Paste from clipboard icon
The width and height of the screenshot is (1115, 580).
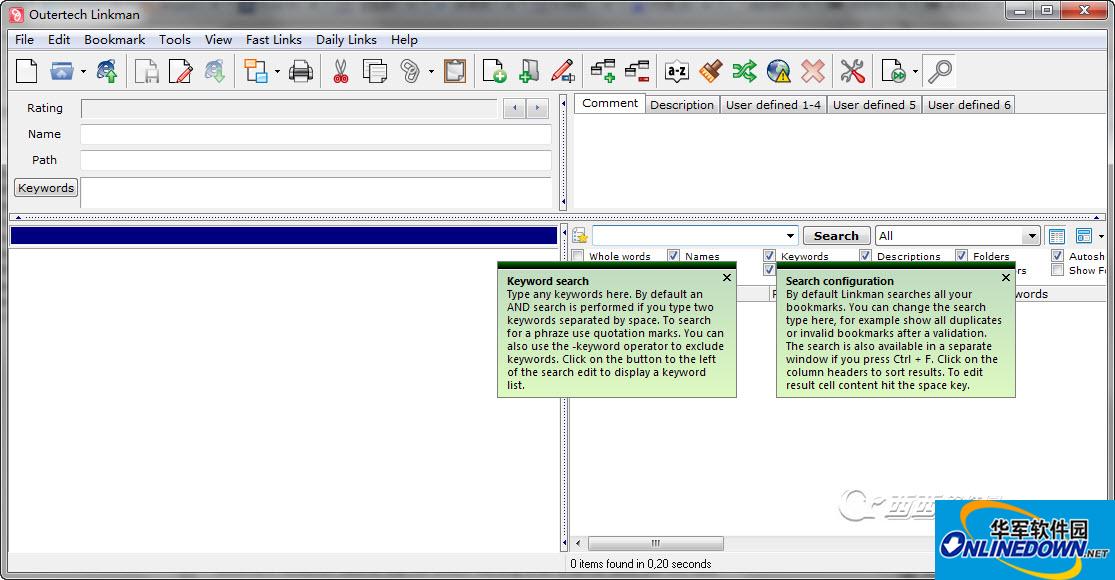tap(455, 71)
